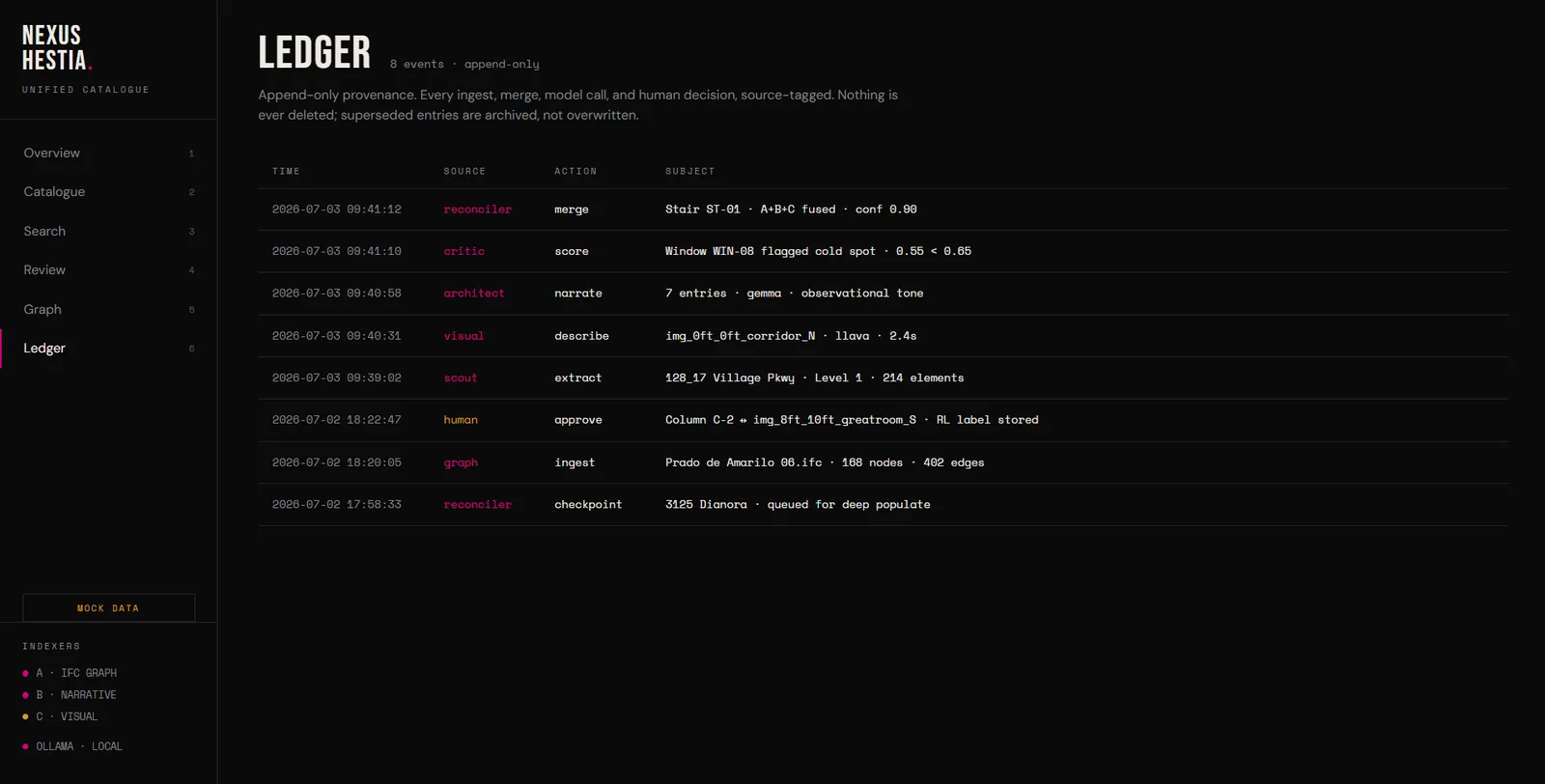Open the Search page
The width and height of the screenshot is (1545, 784).
[108, 231]
